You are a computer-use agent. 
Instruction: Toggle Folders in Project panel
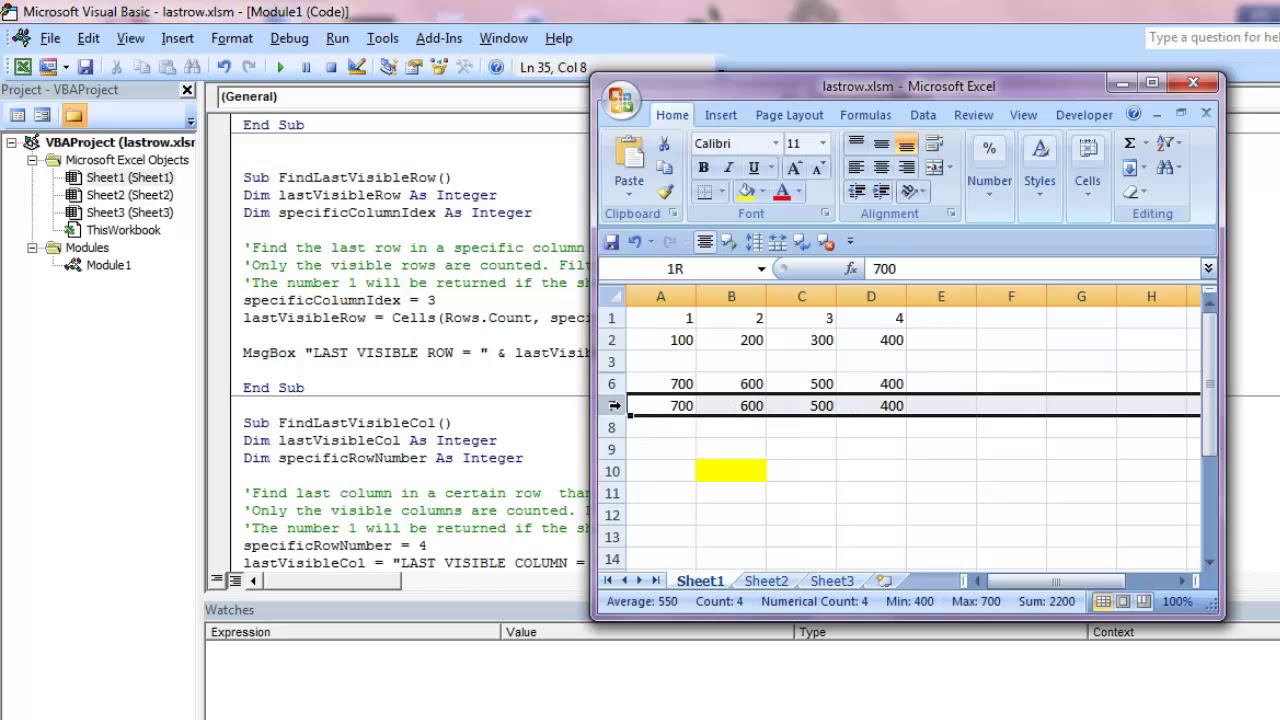point(74,115)
